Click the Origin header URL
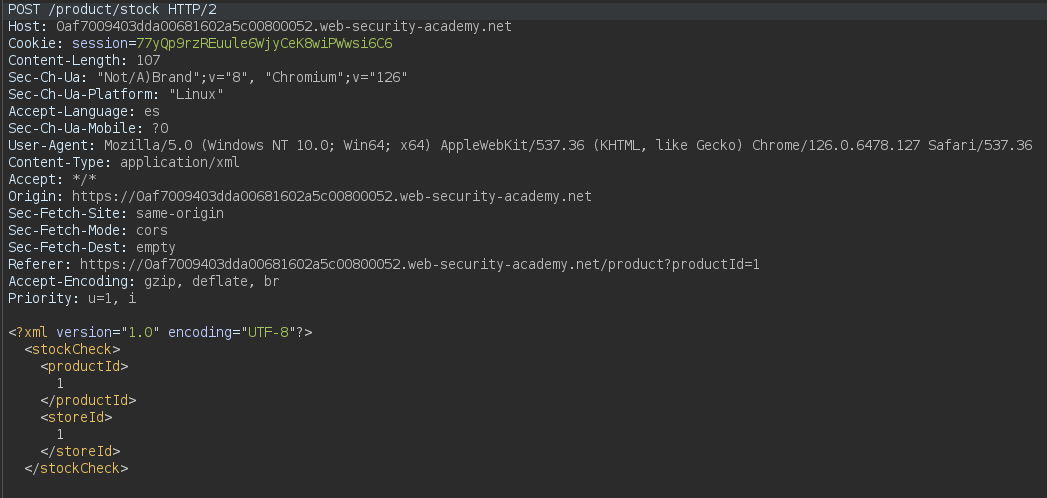The width and height of the screenshot is (1047, 498). pos(332,196)
